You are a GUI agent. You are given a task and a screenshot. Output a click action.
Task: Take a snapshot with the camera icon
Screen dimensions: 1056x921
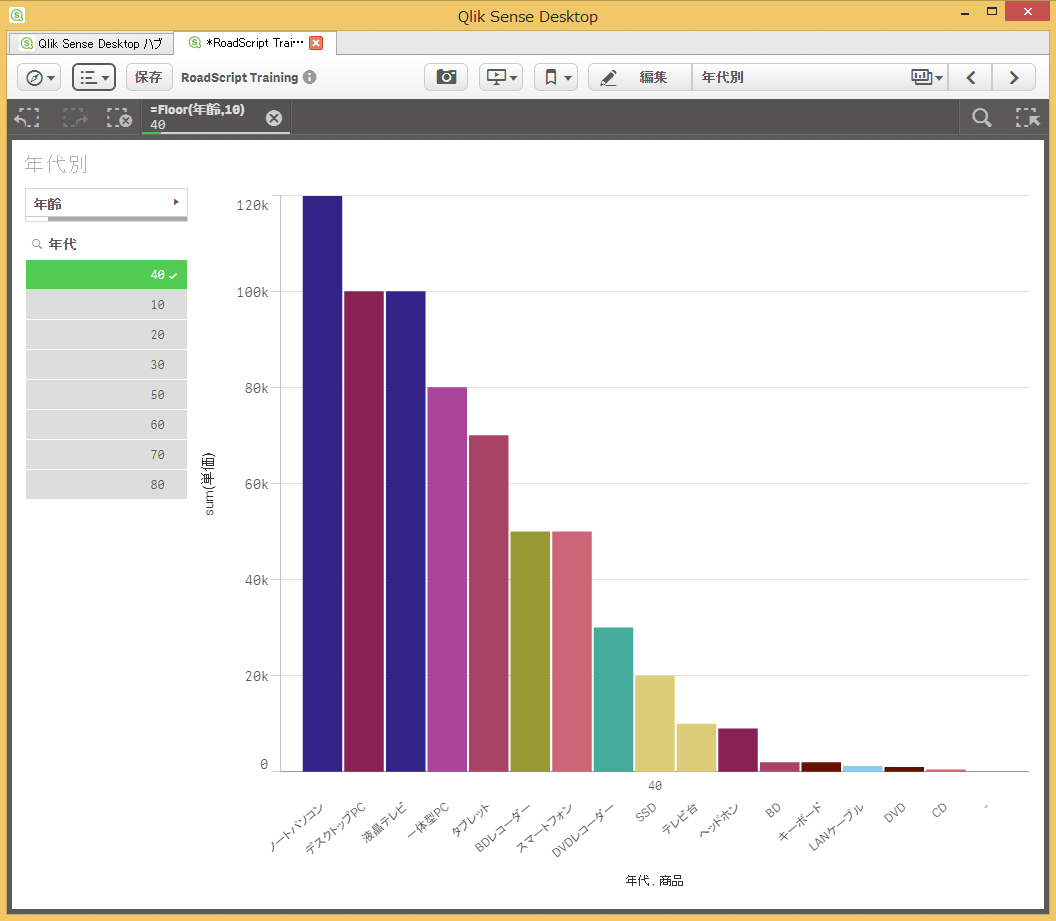(x=445, y=76)
